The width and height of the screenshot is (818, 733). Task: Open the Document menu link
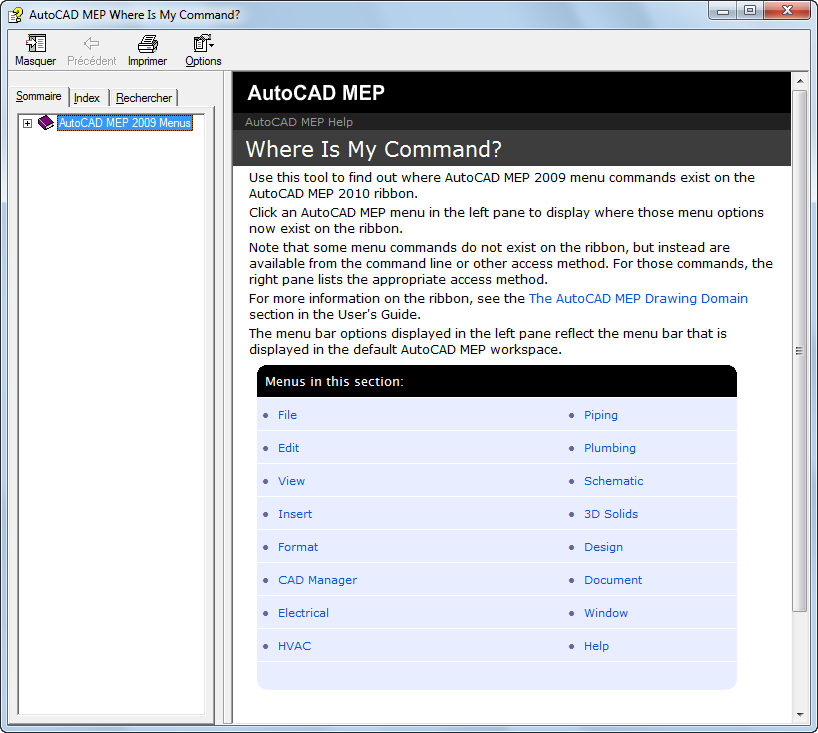[613, 580]
